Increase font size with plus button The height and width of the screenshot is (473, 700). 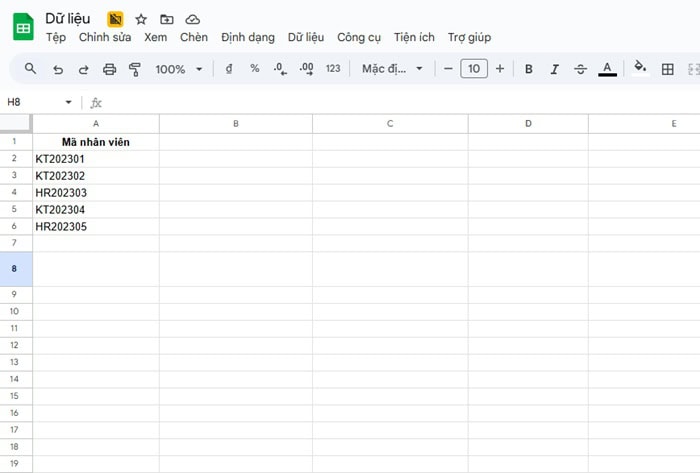(x=500, y=69)
